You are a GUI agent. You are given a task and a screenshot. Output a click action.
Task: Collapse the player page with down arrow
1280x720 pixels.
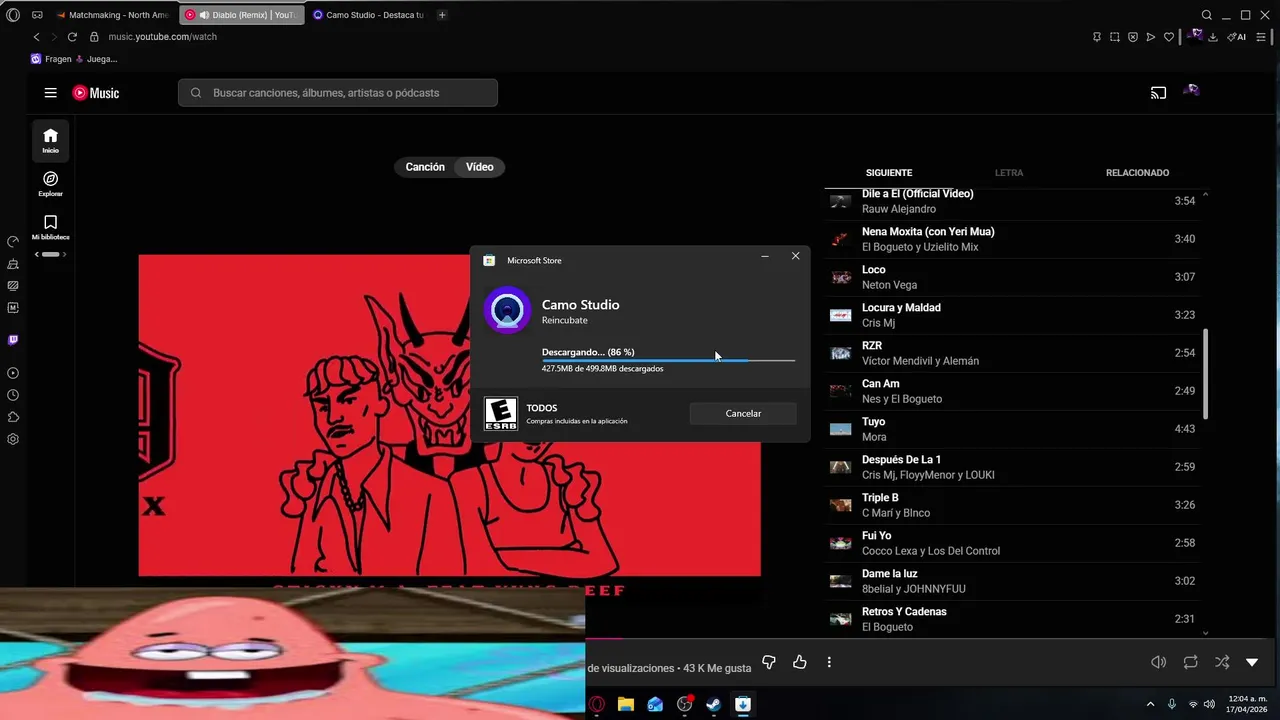coord(1252,662)
